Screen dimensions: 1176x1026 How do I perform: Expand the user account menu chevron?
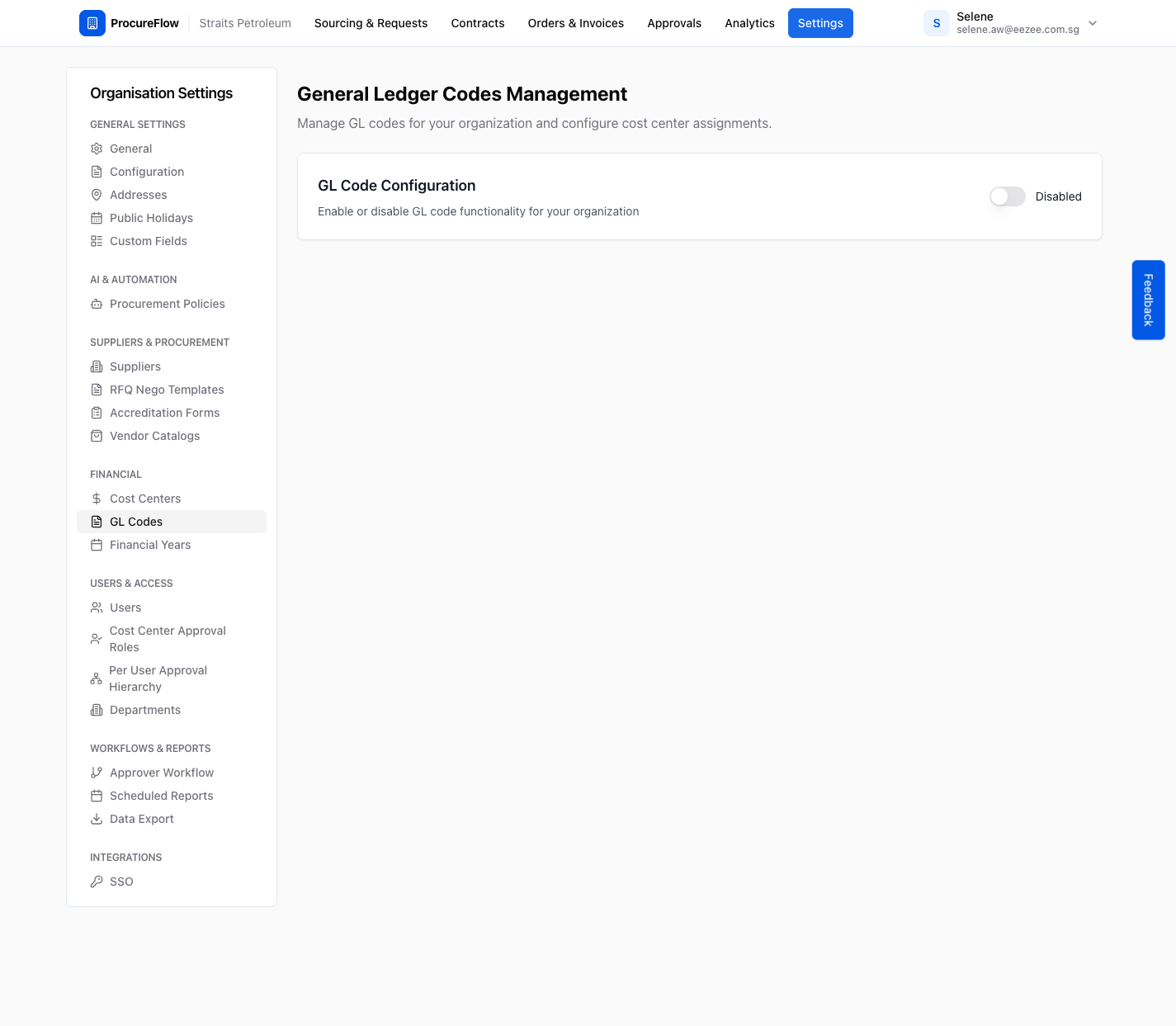[1093, 23]
